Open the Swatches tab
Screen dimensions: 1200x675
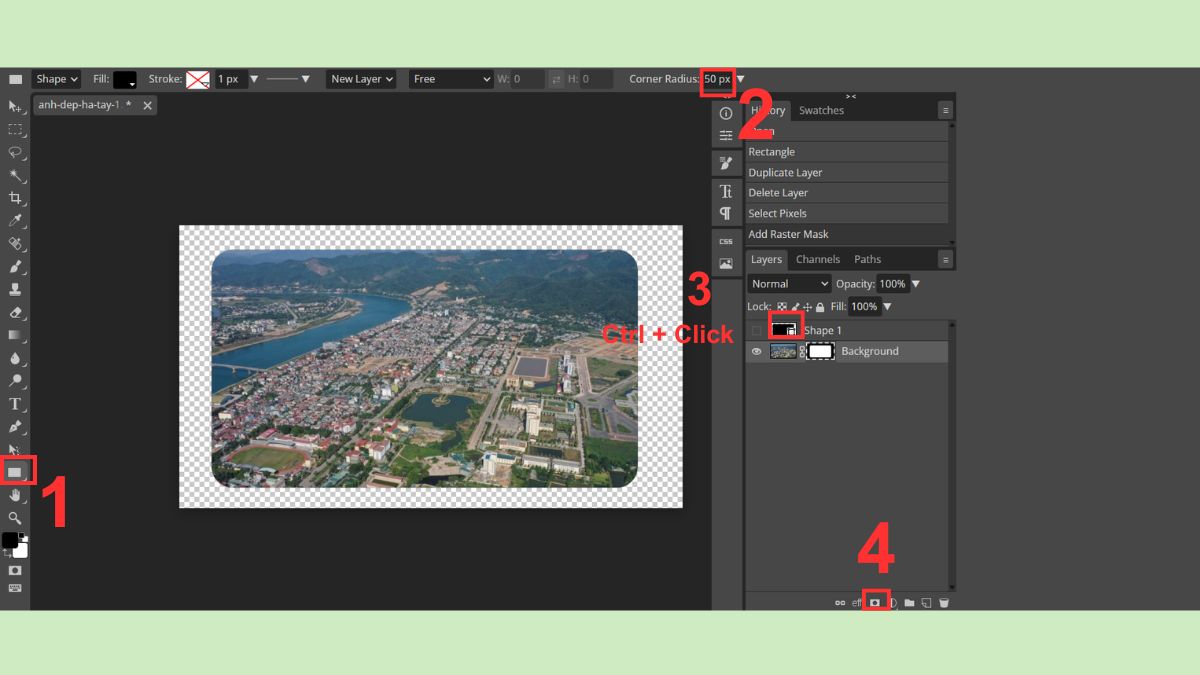821,111
